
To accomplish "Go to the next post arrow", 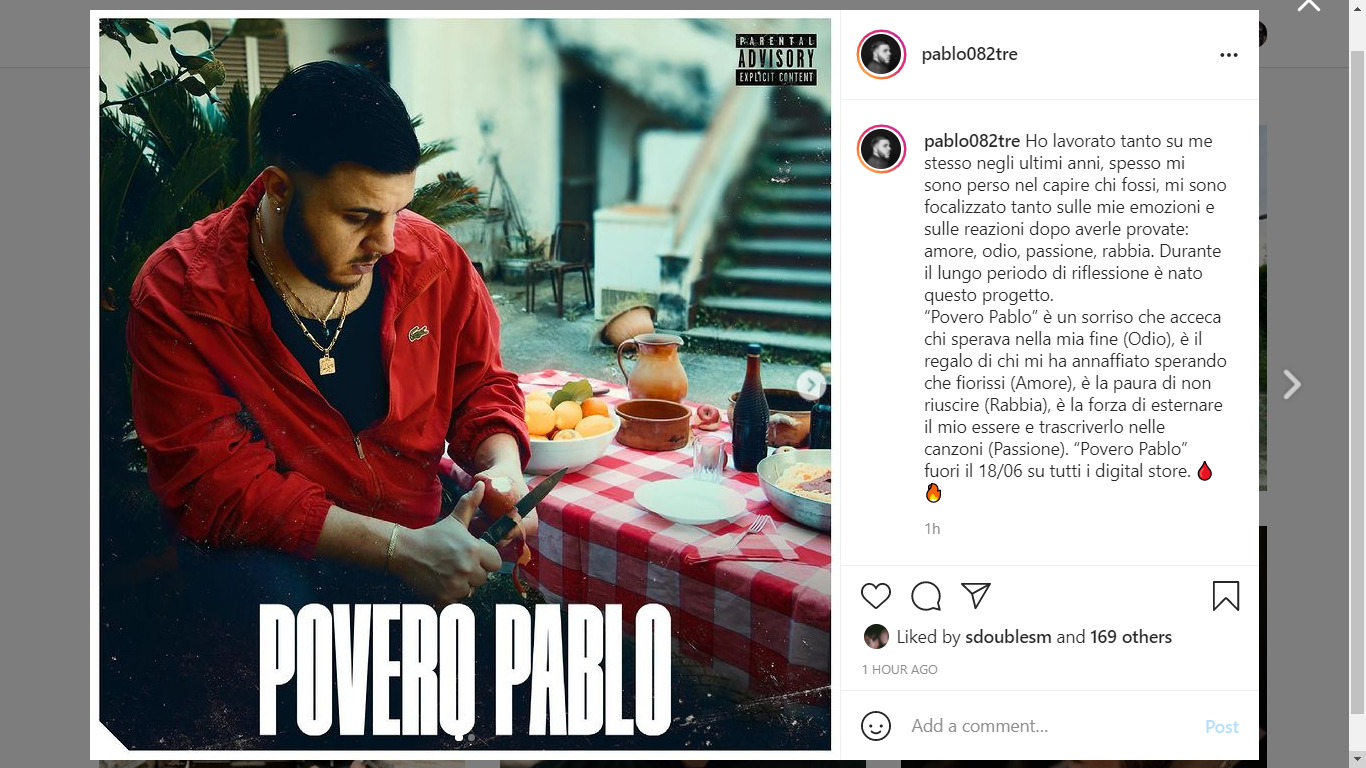I will click(x=1292, y=385).
